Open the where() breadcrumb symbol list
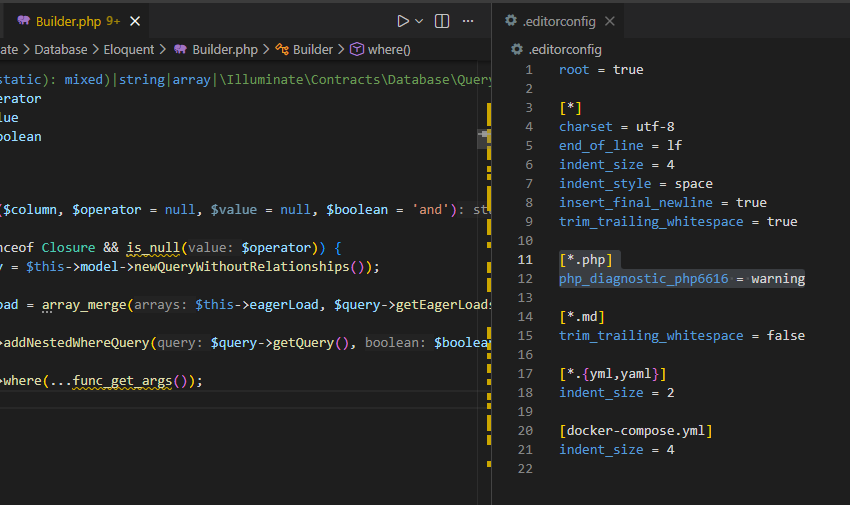The width and height of the screenshot is (850, 505). coord(389,49)
